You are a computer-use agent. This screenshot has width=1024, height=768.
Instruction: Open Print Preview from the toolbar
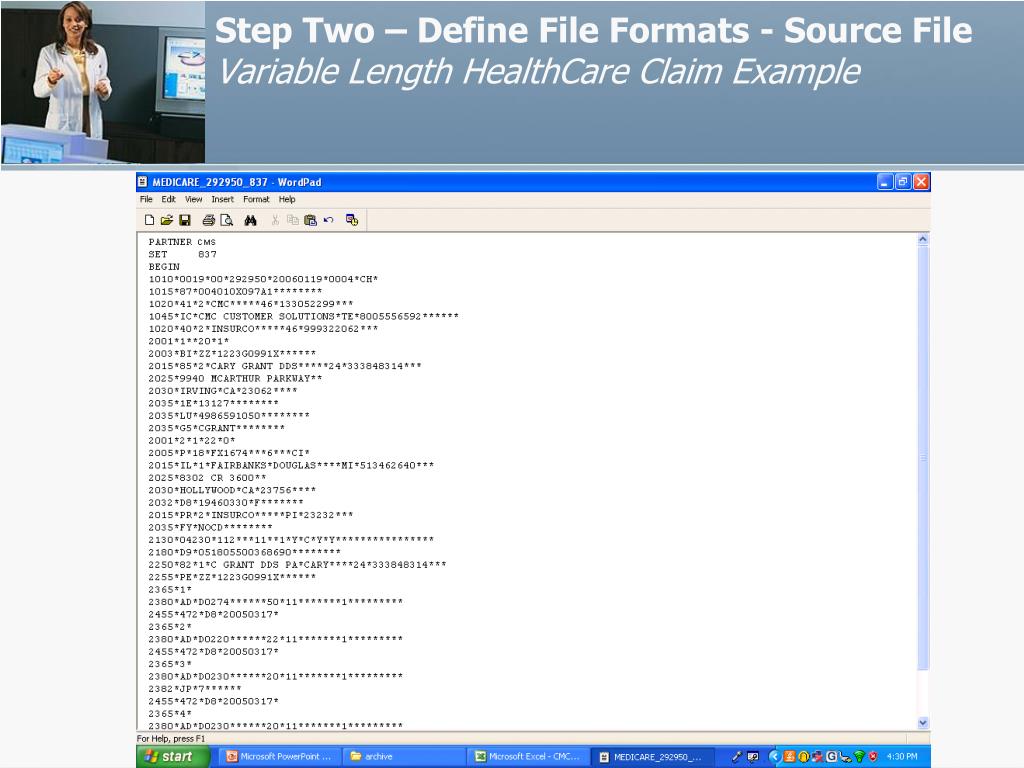click(227, 220)
